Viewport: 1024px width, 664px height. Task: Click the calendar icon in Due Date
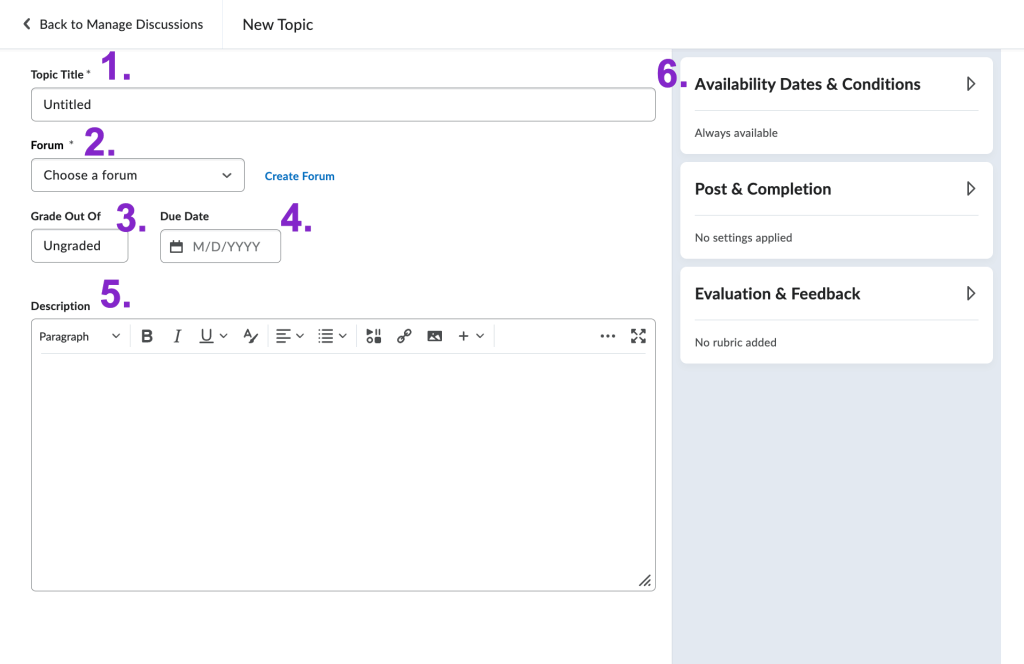click(x=176, y=247)
